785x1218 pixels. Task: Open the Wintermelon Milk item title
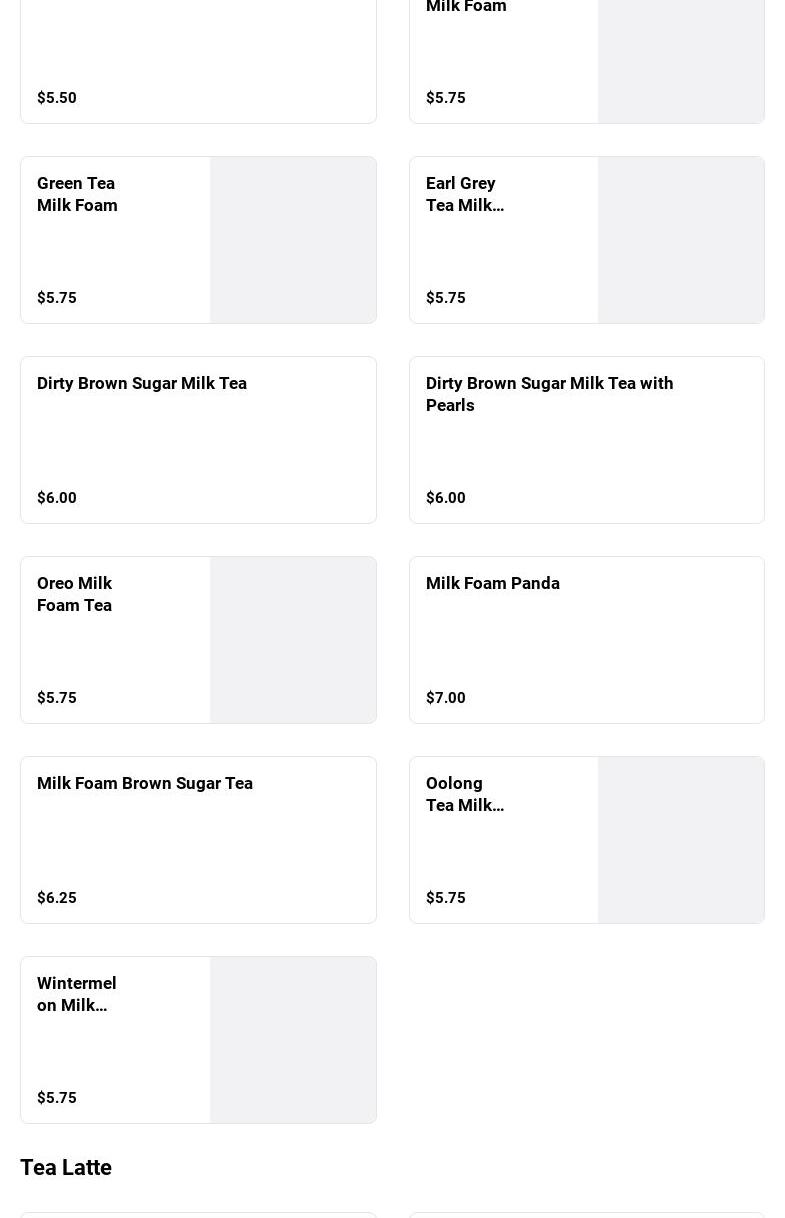76,994
